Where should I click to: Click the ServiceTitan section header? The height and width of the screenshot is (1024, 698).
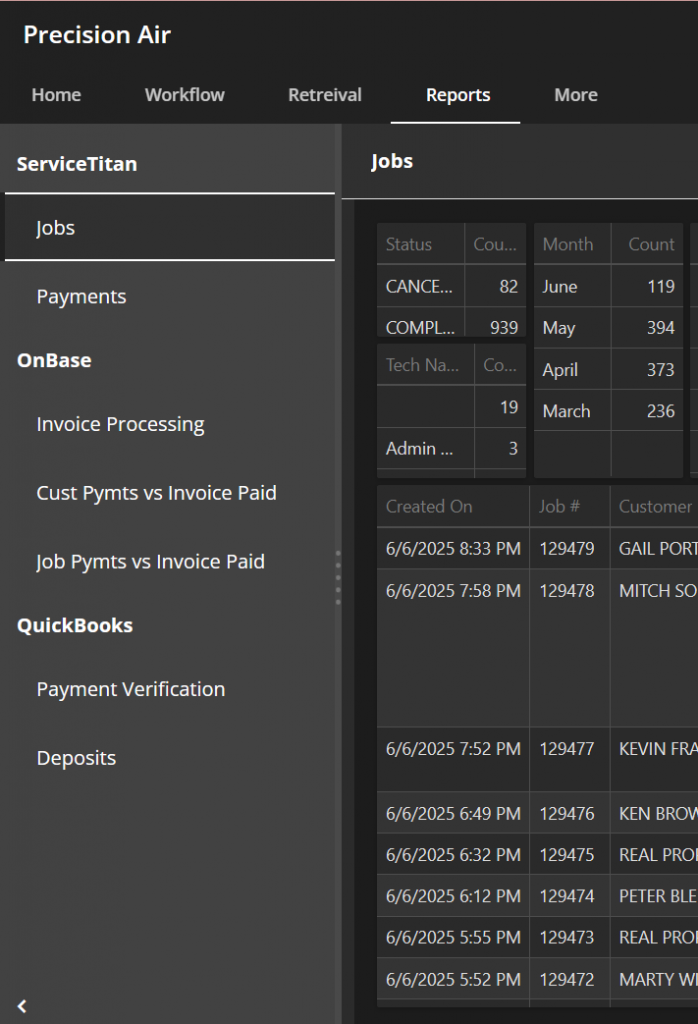click(76, 164)
